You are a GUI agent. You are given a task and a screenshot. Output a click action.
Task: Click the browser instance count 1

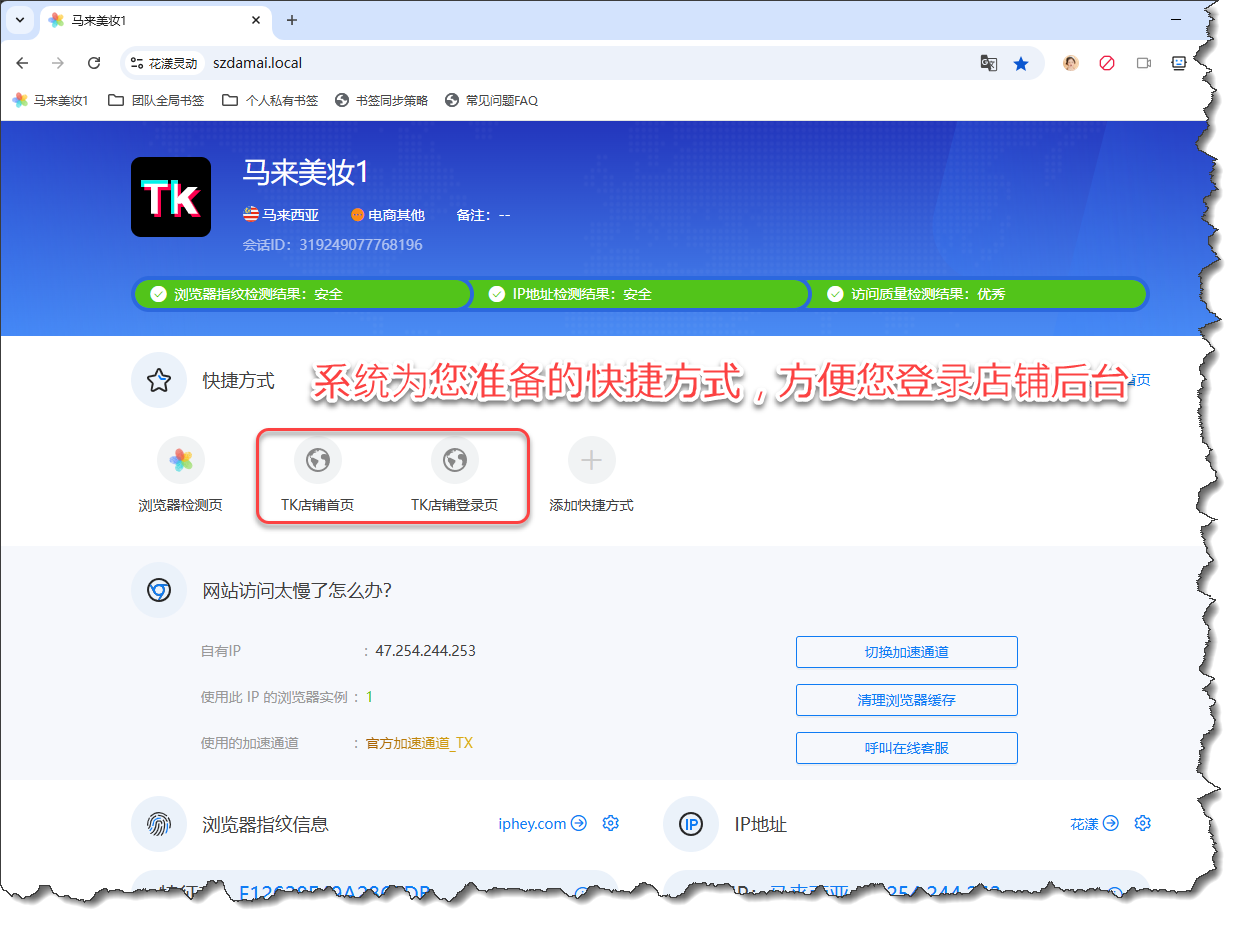tap(369, 697)
